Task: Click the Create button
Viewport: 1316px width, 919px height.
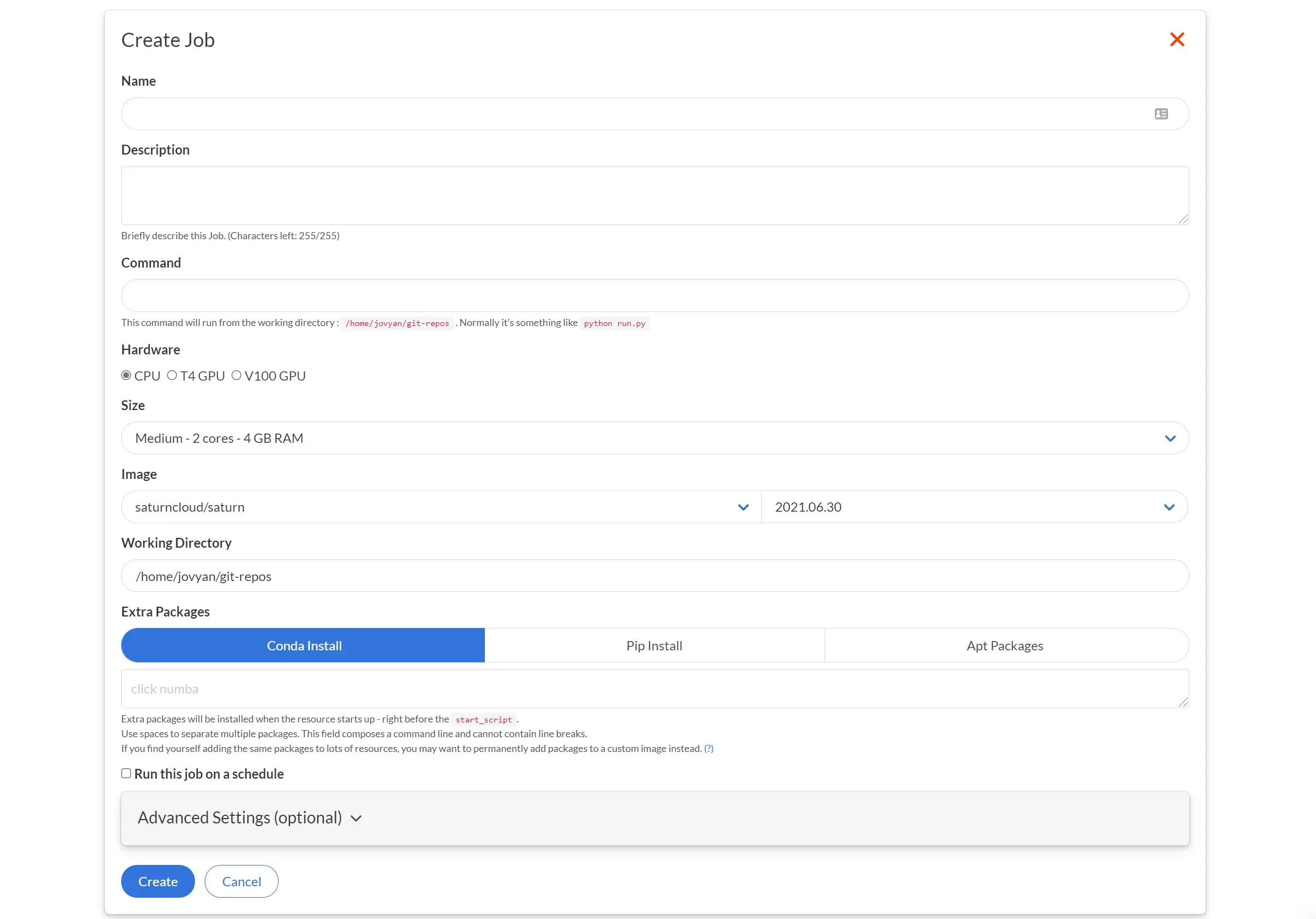Action: tap(158, 882)
